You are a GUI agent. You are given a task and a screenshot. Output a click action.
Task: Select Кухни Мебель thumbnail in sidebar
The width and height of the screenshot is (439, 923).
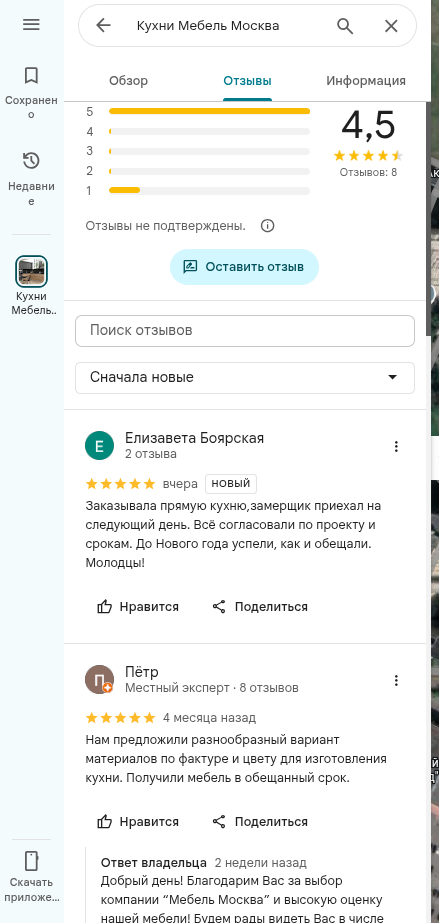pyautogui.click(x=31, y=271)
